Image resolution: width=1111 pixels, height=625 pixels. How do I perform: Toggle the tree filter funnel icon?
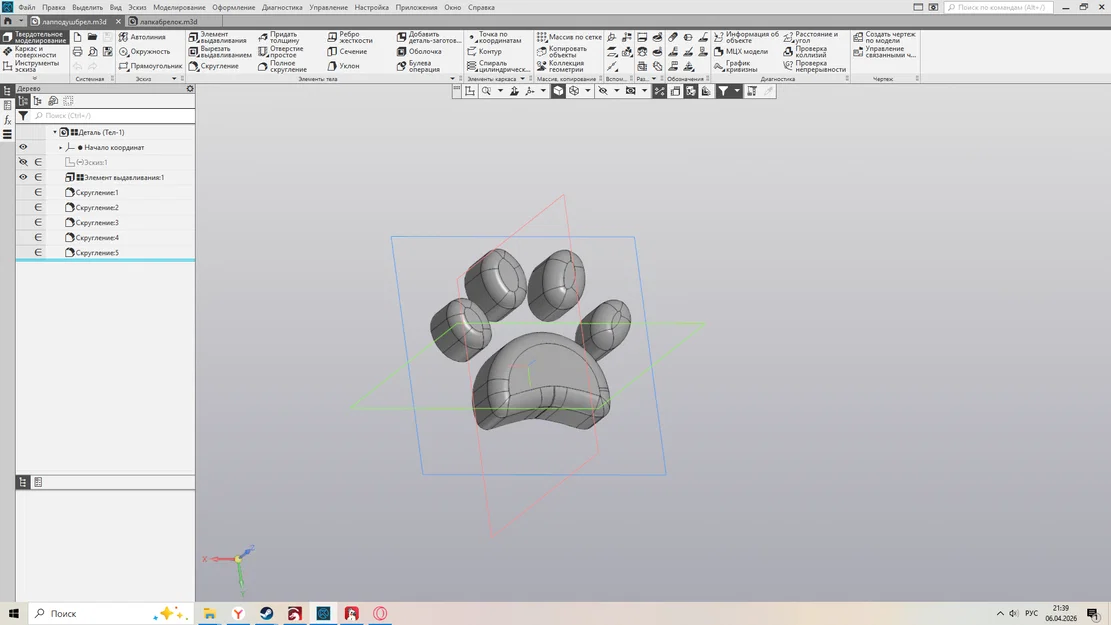[x=23, y=116]
